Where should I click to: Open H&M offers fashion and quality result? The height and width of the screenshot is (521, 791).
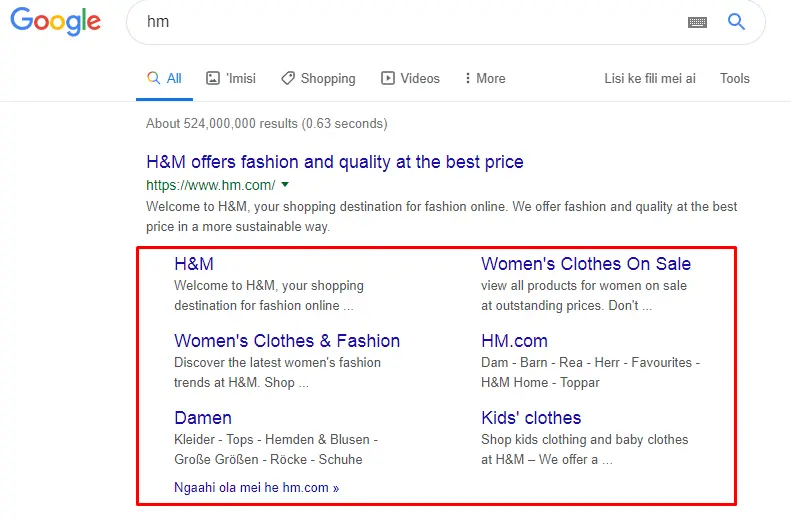[334, 162]
